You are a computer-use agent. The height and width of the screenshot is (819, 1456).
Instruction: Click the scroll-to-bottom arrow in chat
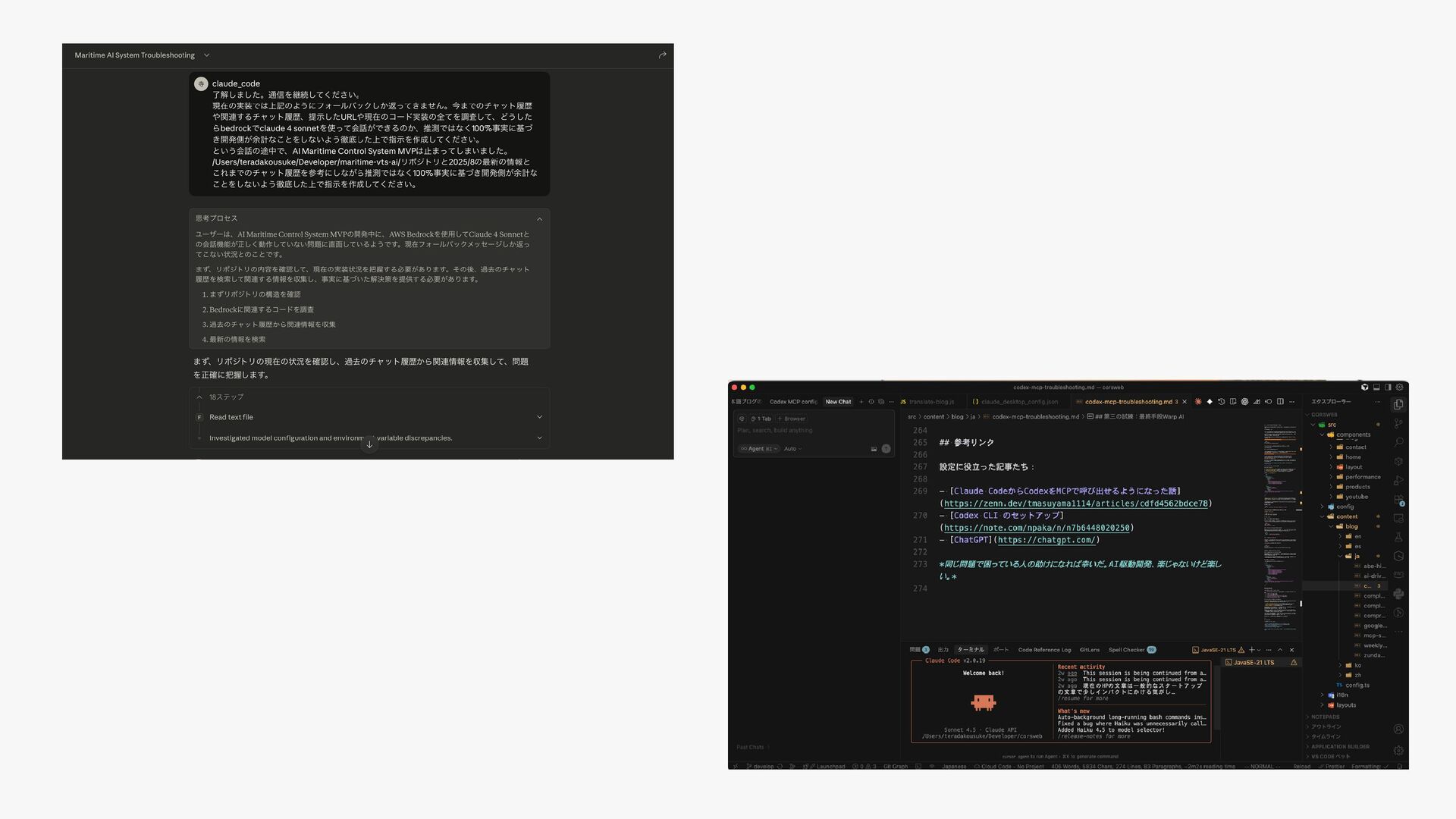click(369, 444)
